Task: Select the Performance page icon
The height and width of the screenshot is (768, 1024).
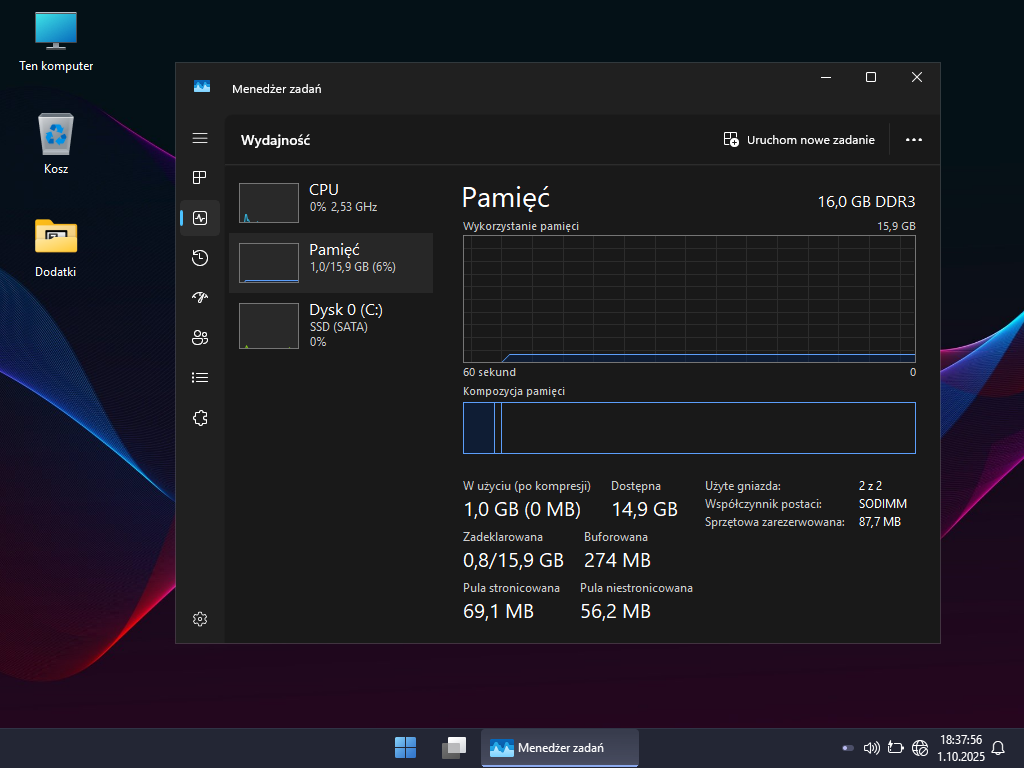Action: pos(200,217)
